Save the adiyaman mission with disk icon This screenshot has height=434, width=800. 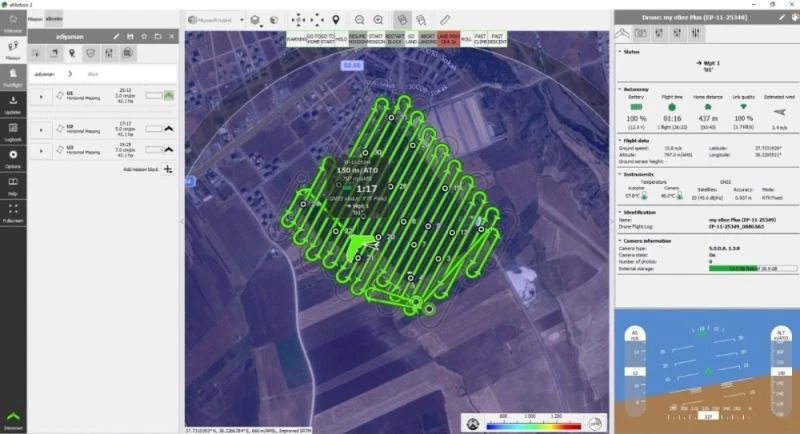point(131,35)
